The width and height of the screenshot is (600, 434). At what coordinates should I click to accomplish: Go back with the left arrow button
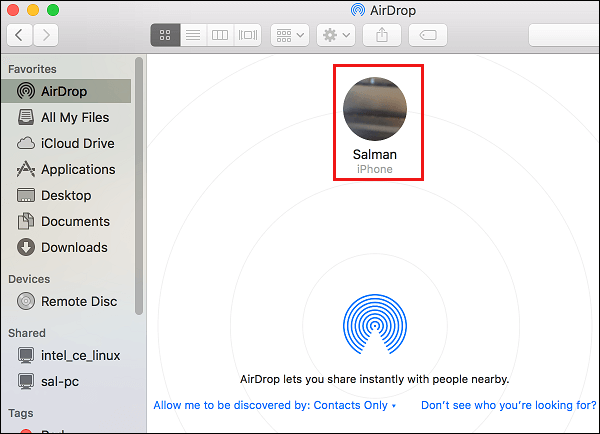coord(19,35)
